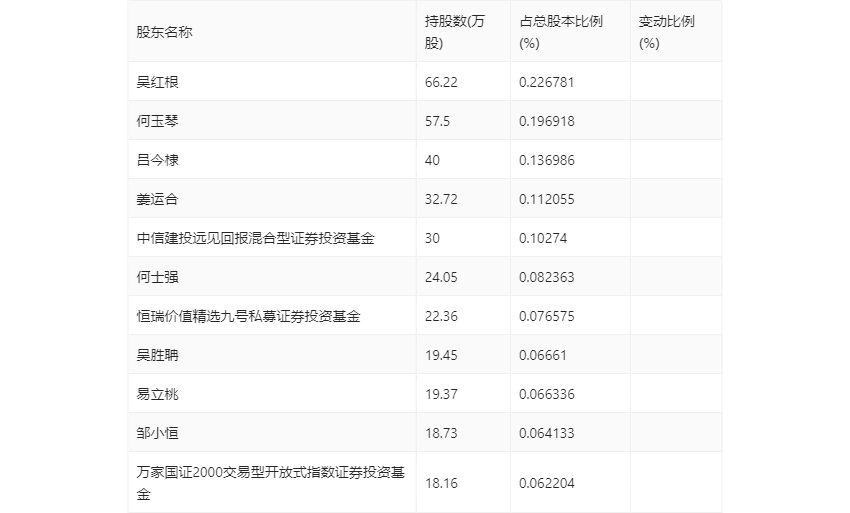The image size is (850, 513).
Task: Select the ratio value 0.064133
Action: pos(546,433)
